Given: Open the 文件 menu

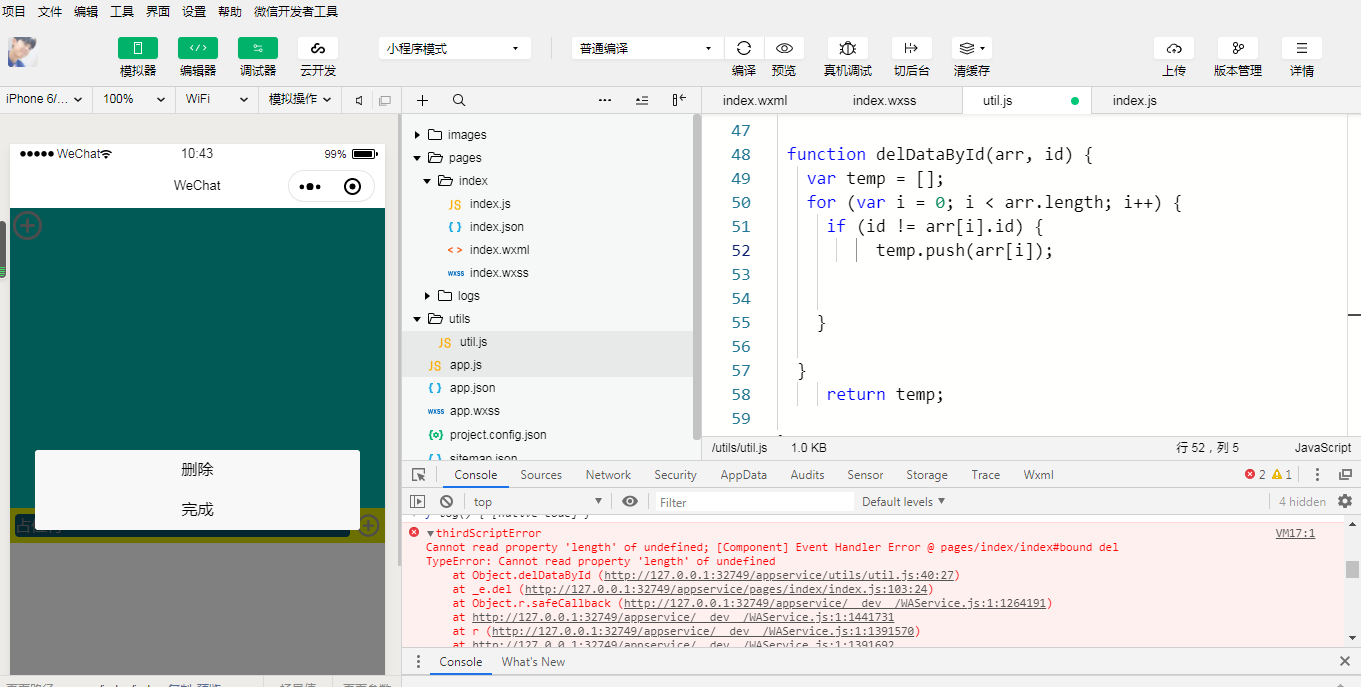Looking at the screenshot, I should 50,12.
